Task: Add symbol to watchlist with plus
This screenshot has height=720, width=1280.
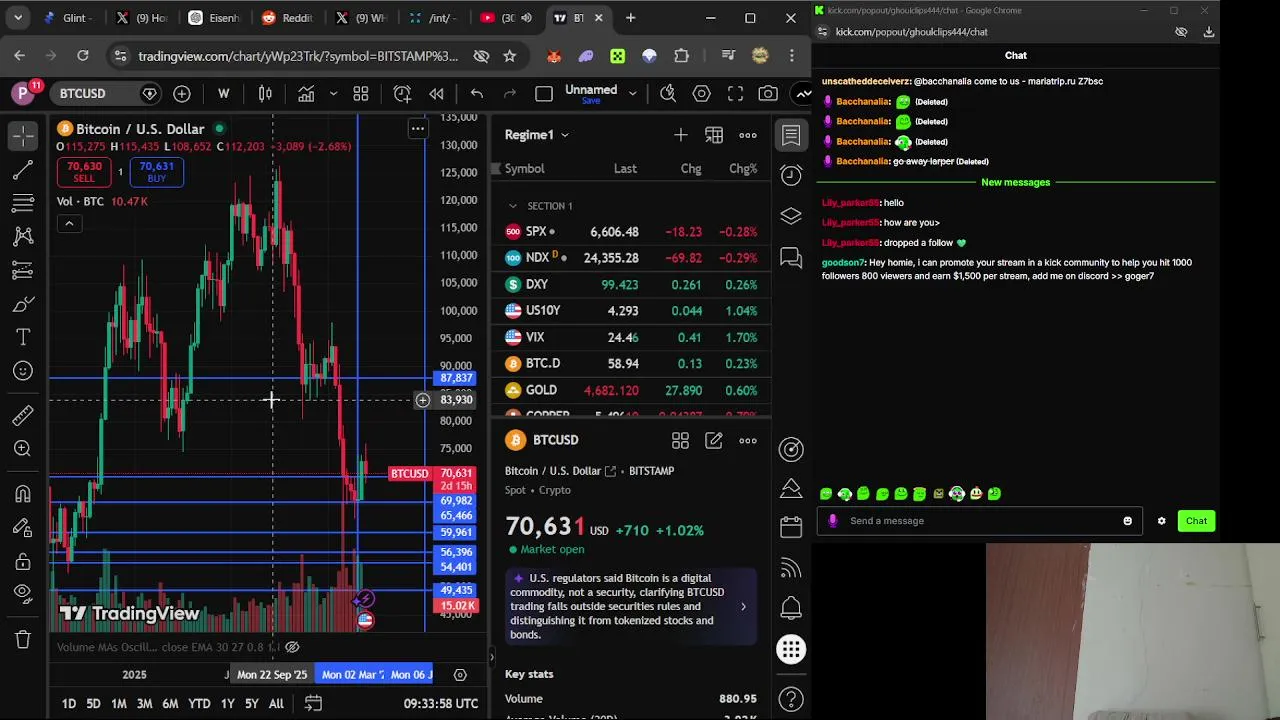Action: click(681, 134)
